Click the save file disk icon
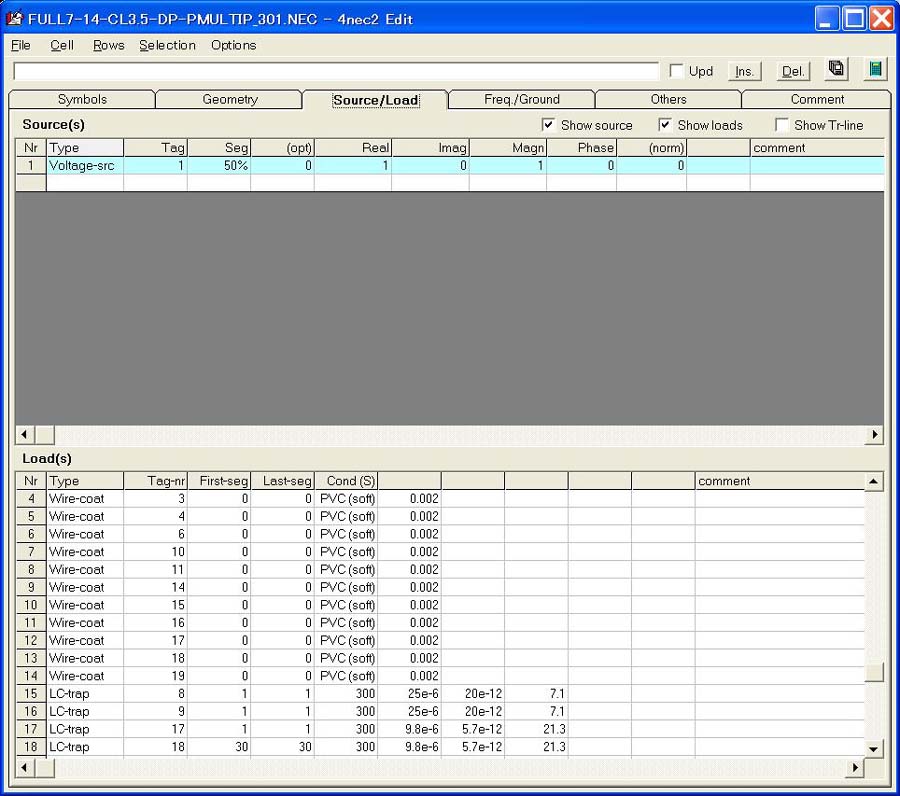 point(836,69)
